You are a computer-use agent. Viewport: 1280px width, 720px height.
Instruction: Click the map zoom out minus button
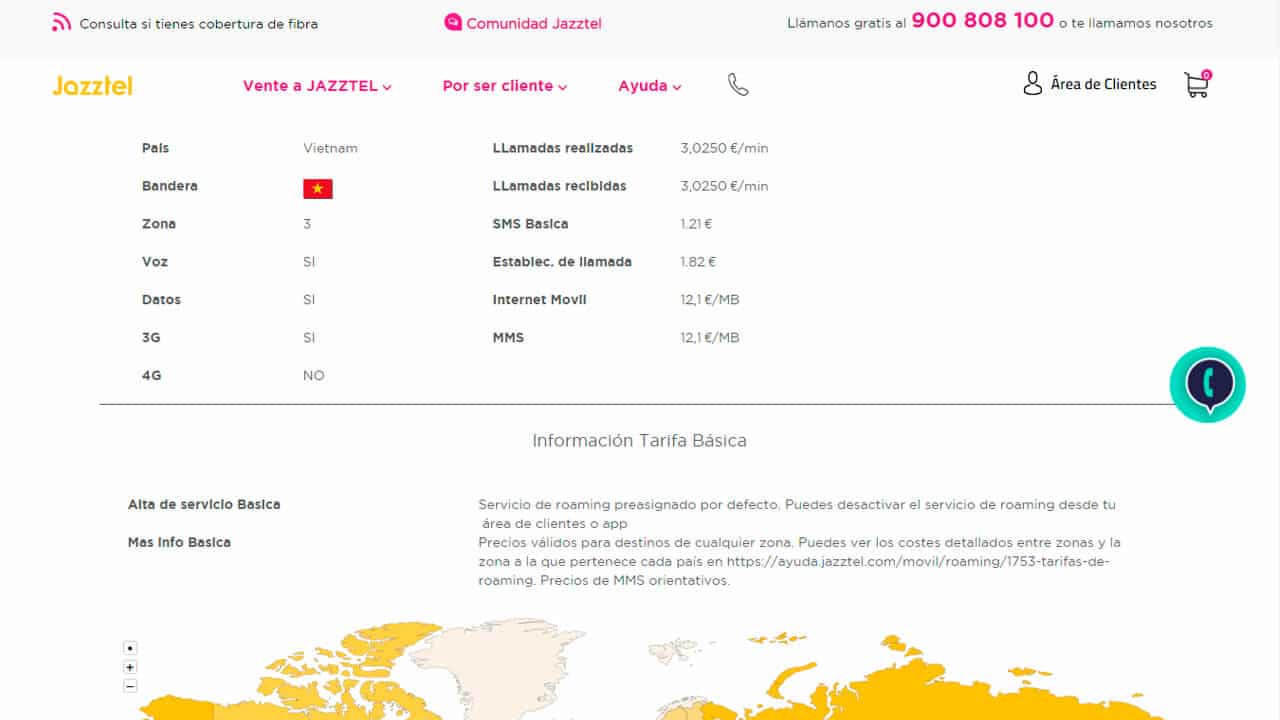130,686
